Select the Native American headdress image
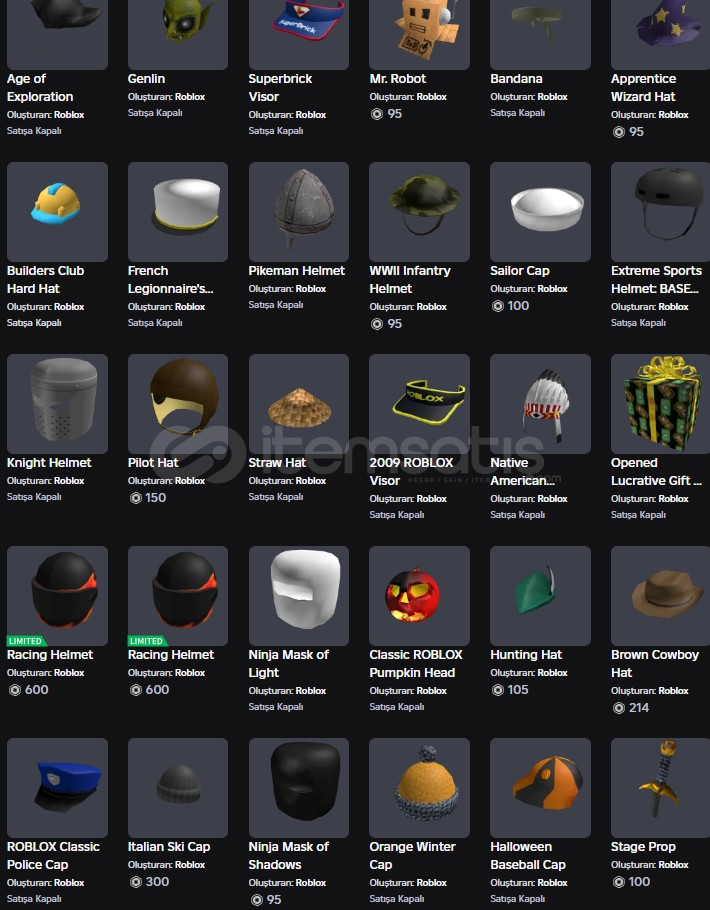The width and height of the screenshot is (710, 910). (x=540, y=404)
